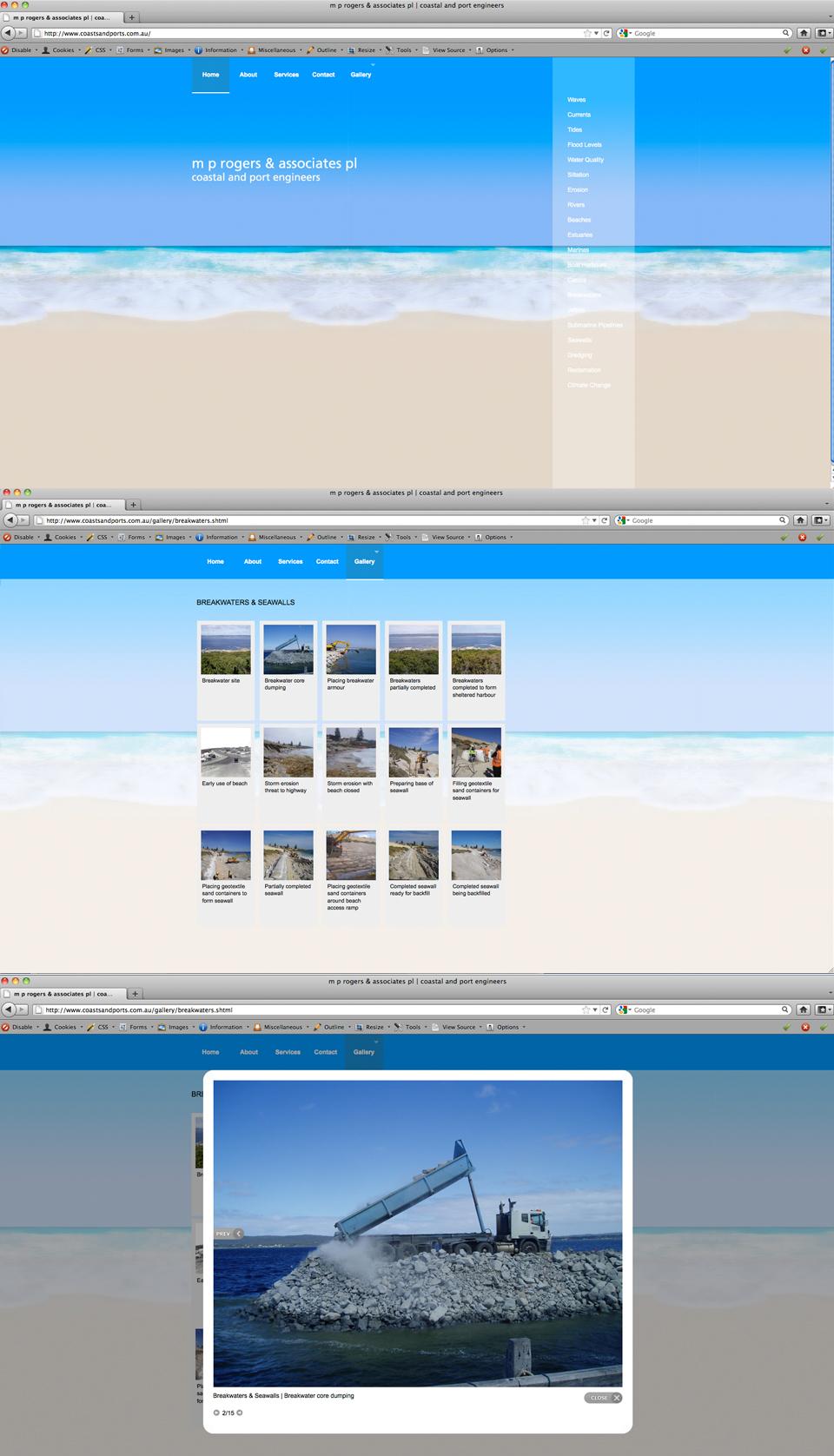This screenshot has height=1456, width=834.
Task: Close the lightbox with the CLOSE button
Action: pyautogui.click(x=604, y=1398)
